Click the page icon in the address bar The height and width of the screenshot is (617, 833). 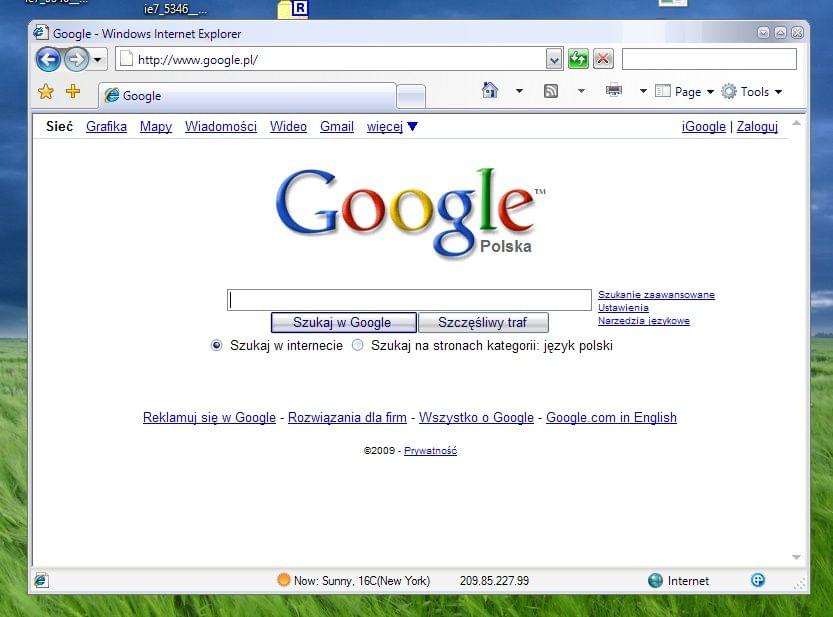pyautogui.click(x=126, y=59)
